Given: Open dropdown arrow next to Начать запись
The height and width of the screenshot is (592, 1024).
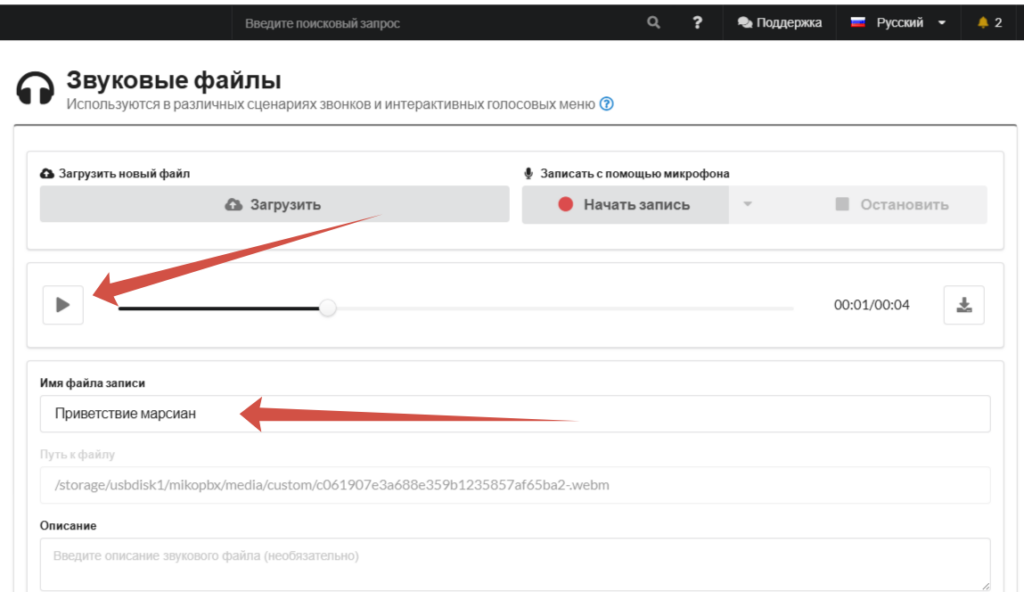Looking at the screenshot, I should pos(748,205).
